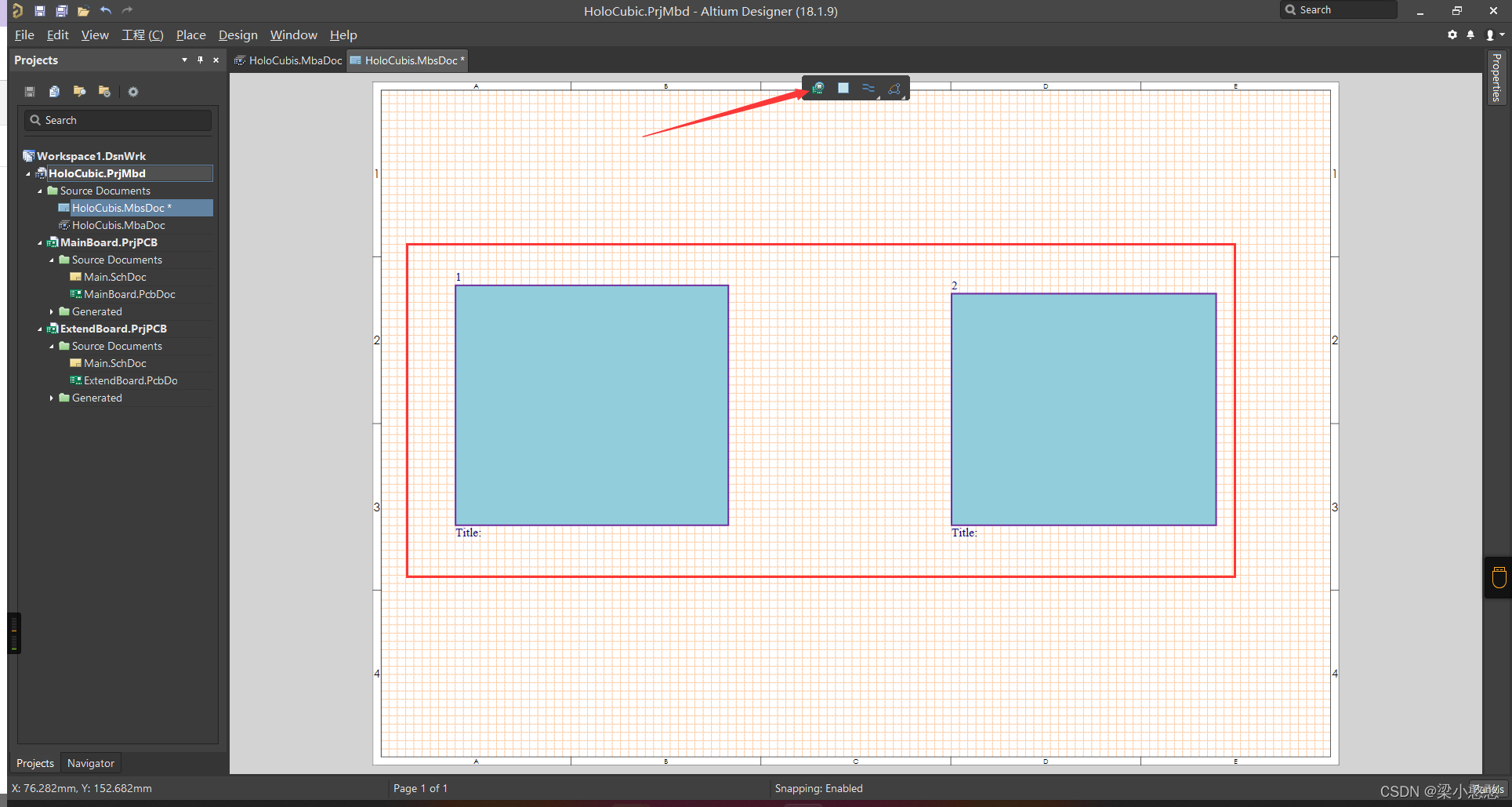The image size is (1512, 807).
Task: Expand the Generated folder under ExtendBoard.PrjPCB
Action: (x=52, y=398)
